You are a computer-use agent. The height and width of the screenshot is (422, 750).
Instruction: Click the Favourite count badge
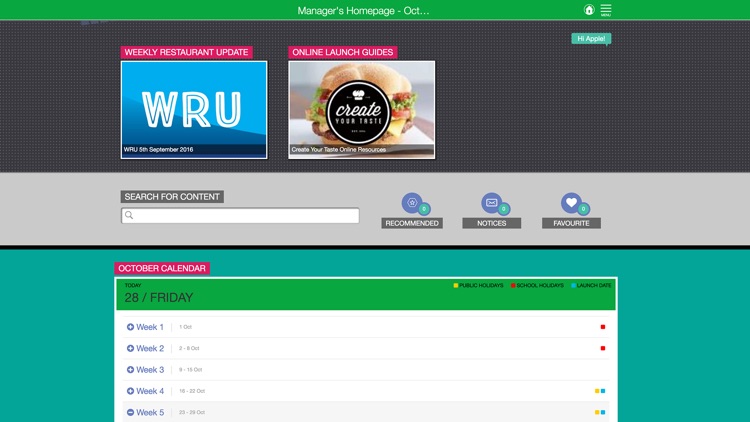[583, 209]
